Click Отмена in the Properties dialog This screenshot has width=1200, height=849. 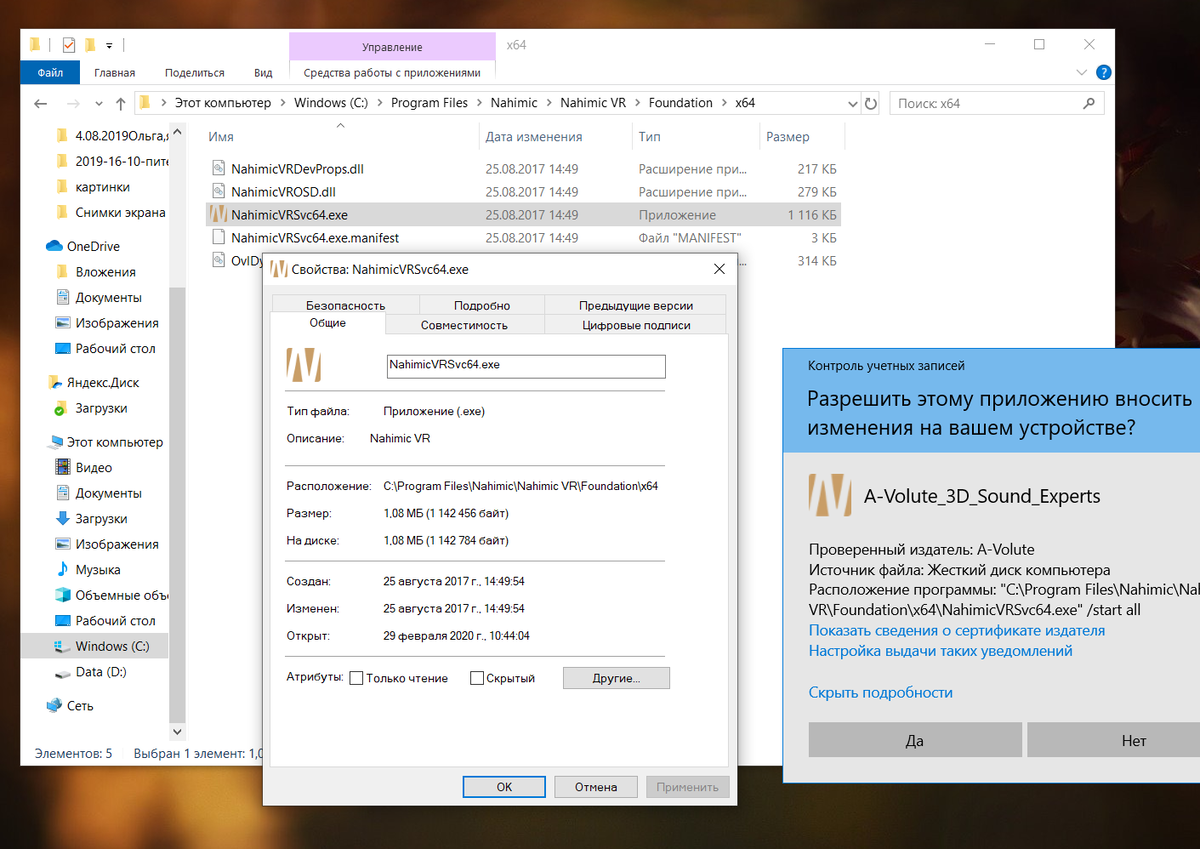point(596,787)
